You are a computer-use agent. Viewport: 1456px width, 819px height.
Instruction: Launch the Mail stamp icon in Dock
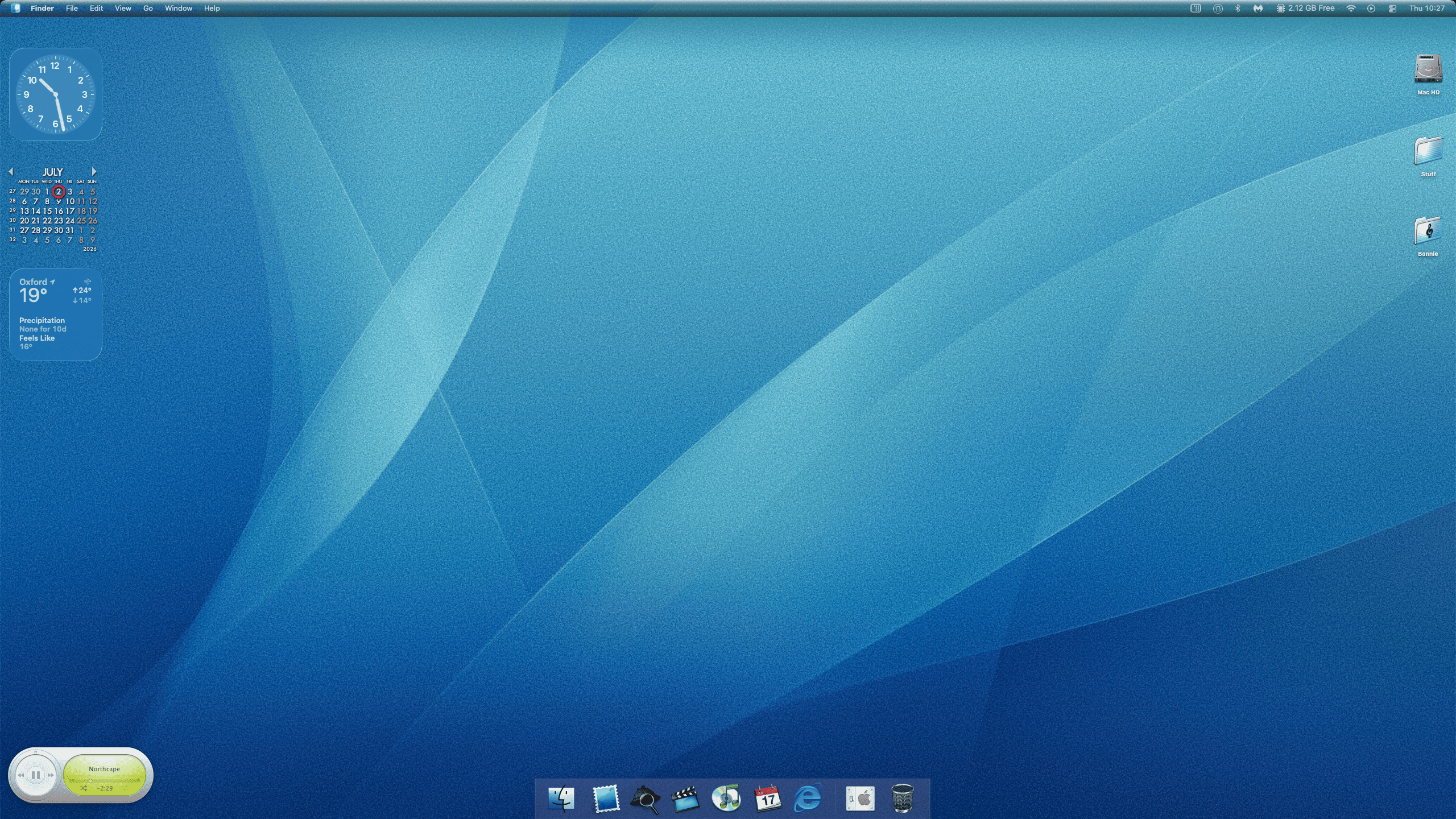pyautogui.click(x=605, y=799)
